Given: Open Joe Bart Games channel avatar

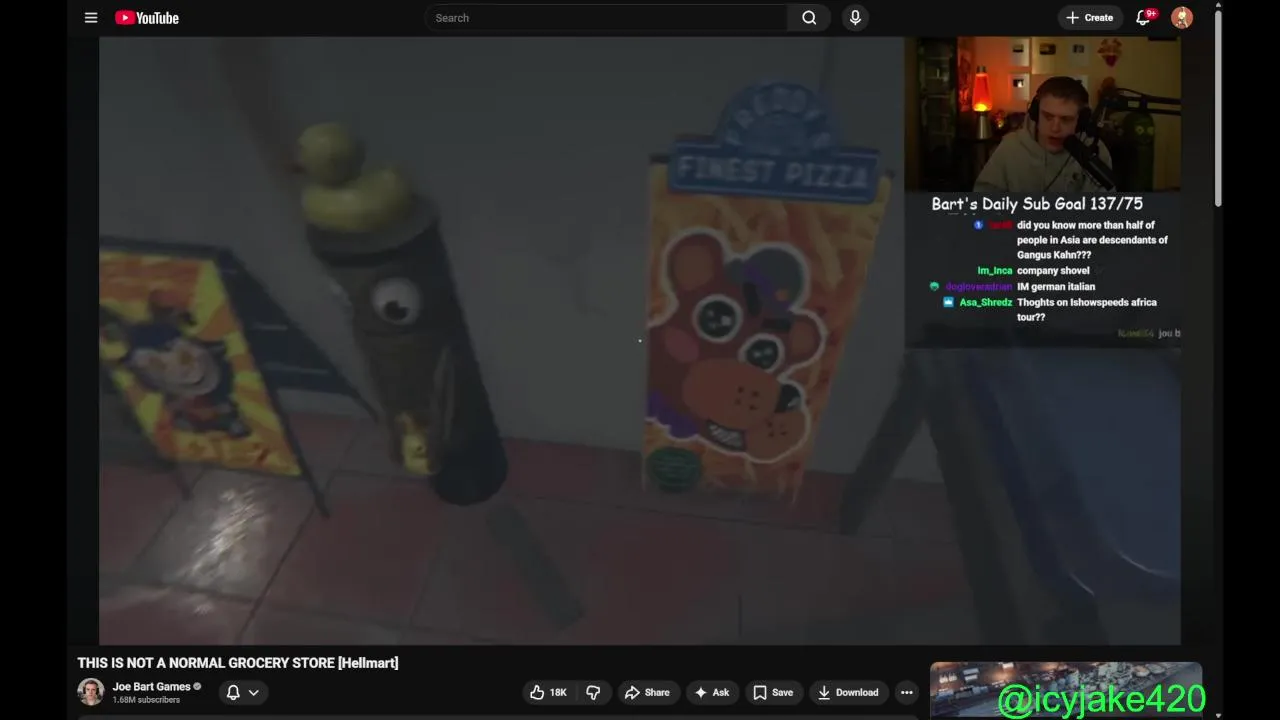Looking at the screenshot, I should pos(91,692).
